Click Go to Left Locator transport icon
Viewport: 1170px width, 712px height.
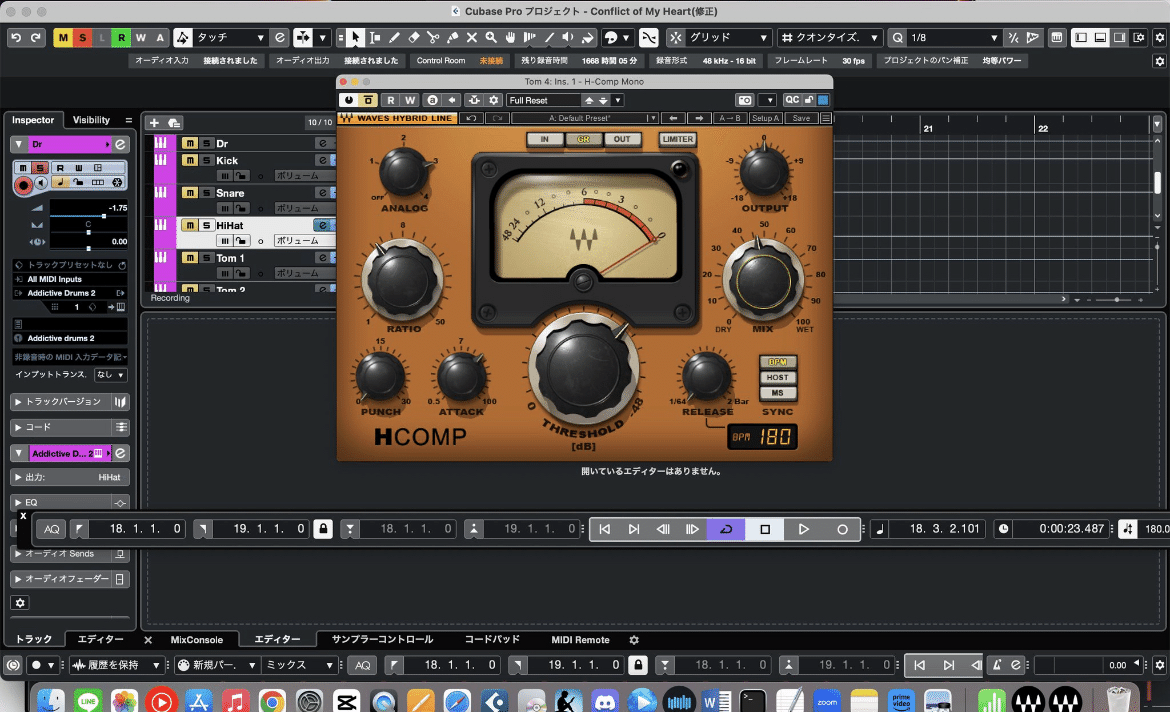[604, 529]
